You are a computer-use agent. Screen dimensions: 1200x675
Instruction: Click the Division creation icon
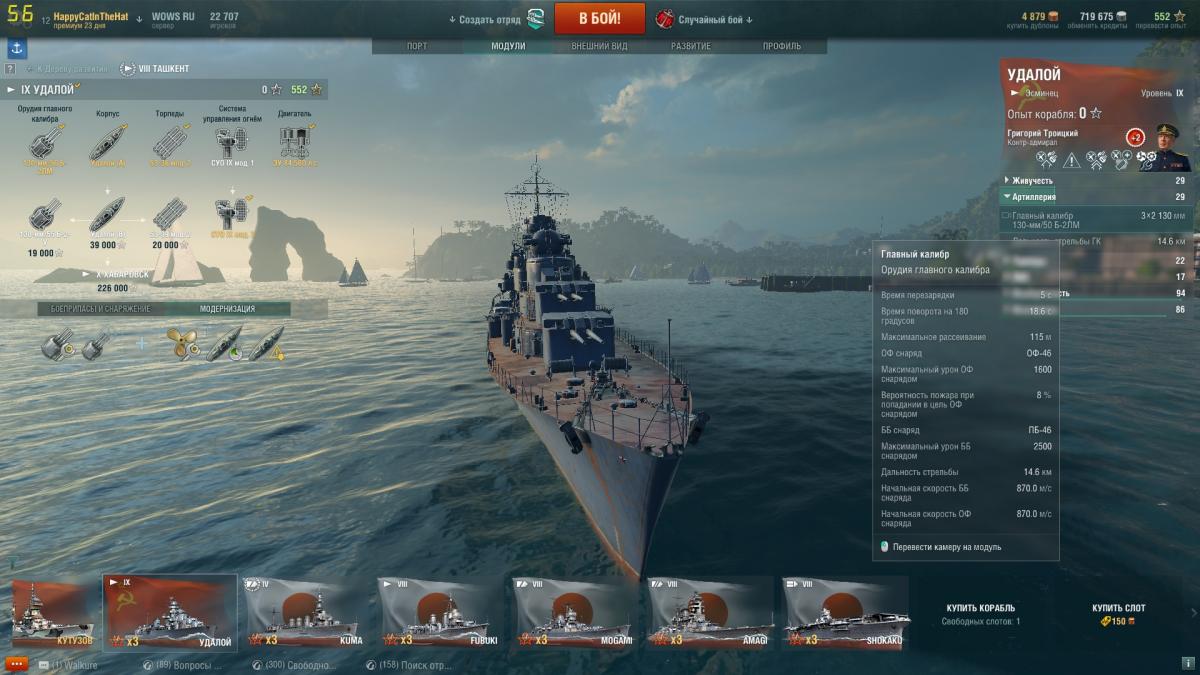(536, 19)
